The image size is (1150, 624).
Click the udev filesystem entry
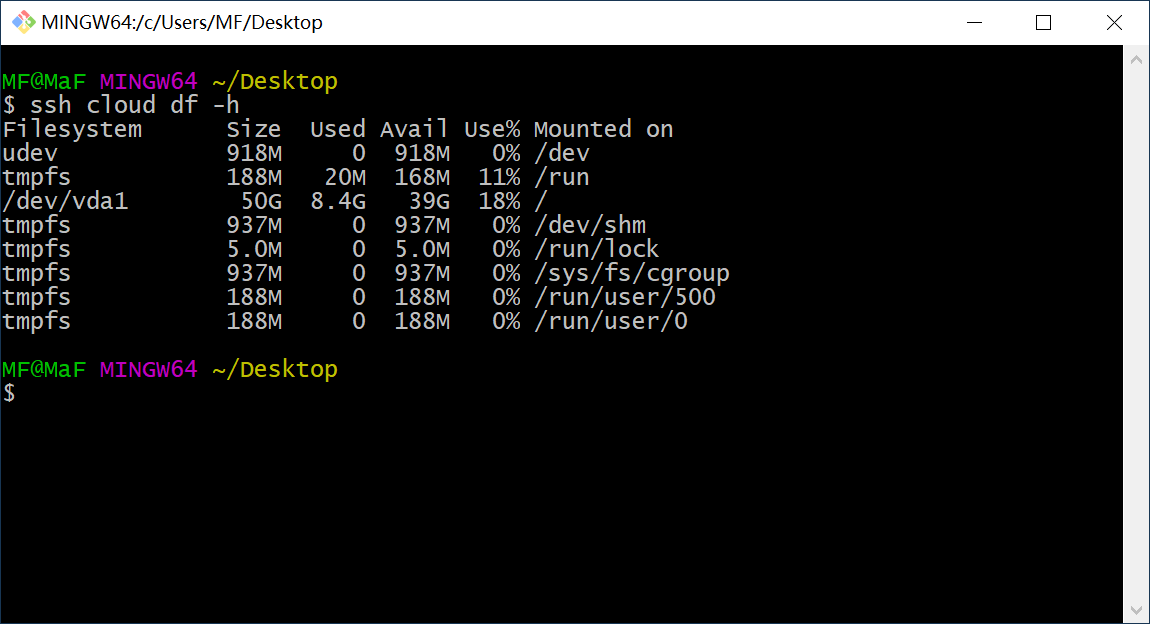pos(30,153)
